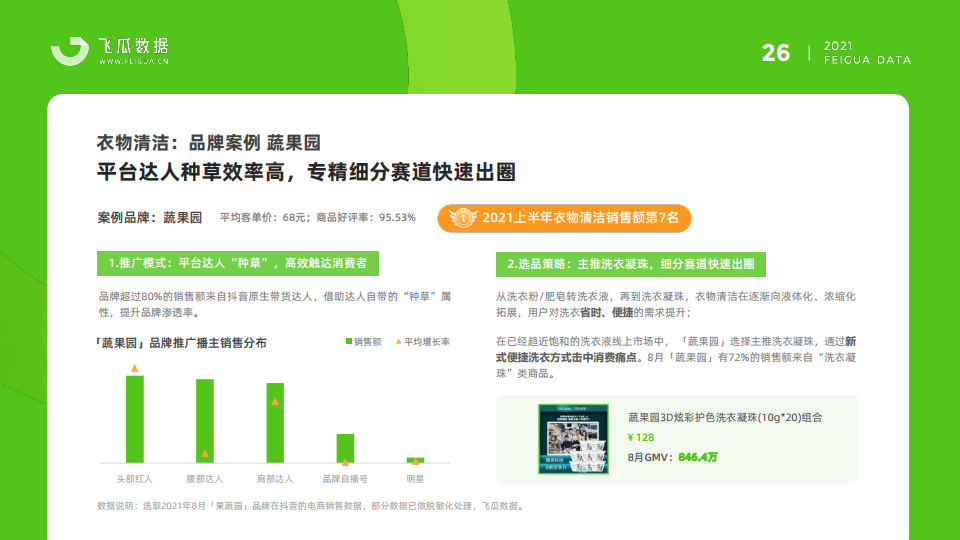
Task: Click the 1.推广模式 green section header
Action: (x=237, y=263)
